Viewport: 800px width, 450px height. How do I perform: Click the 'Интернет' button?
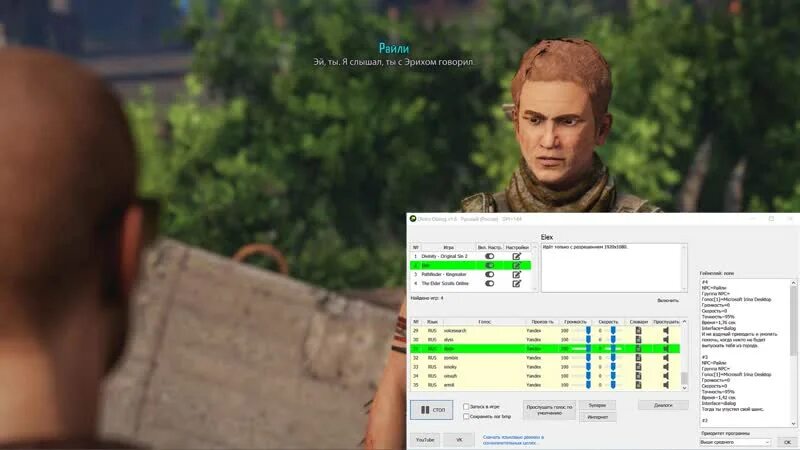[x=597, y=417]
